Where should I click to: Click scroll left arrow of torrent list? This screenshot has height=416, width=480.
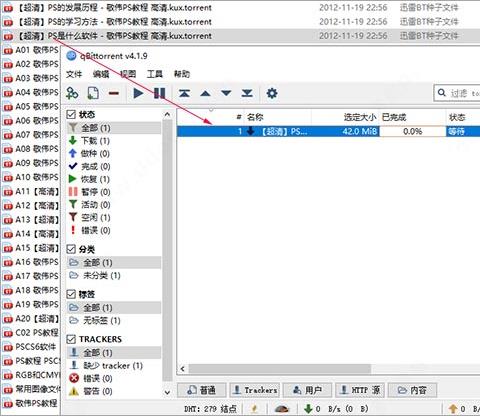pos(182,369)
